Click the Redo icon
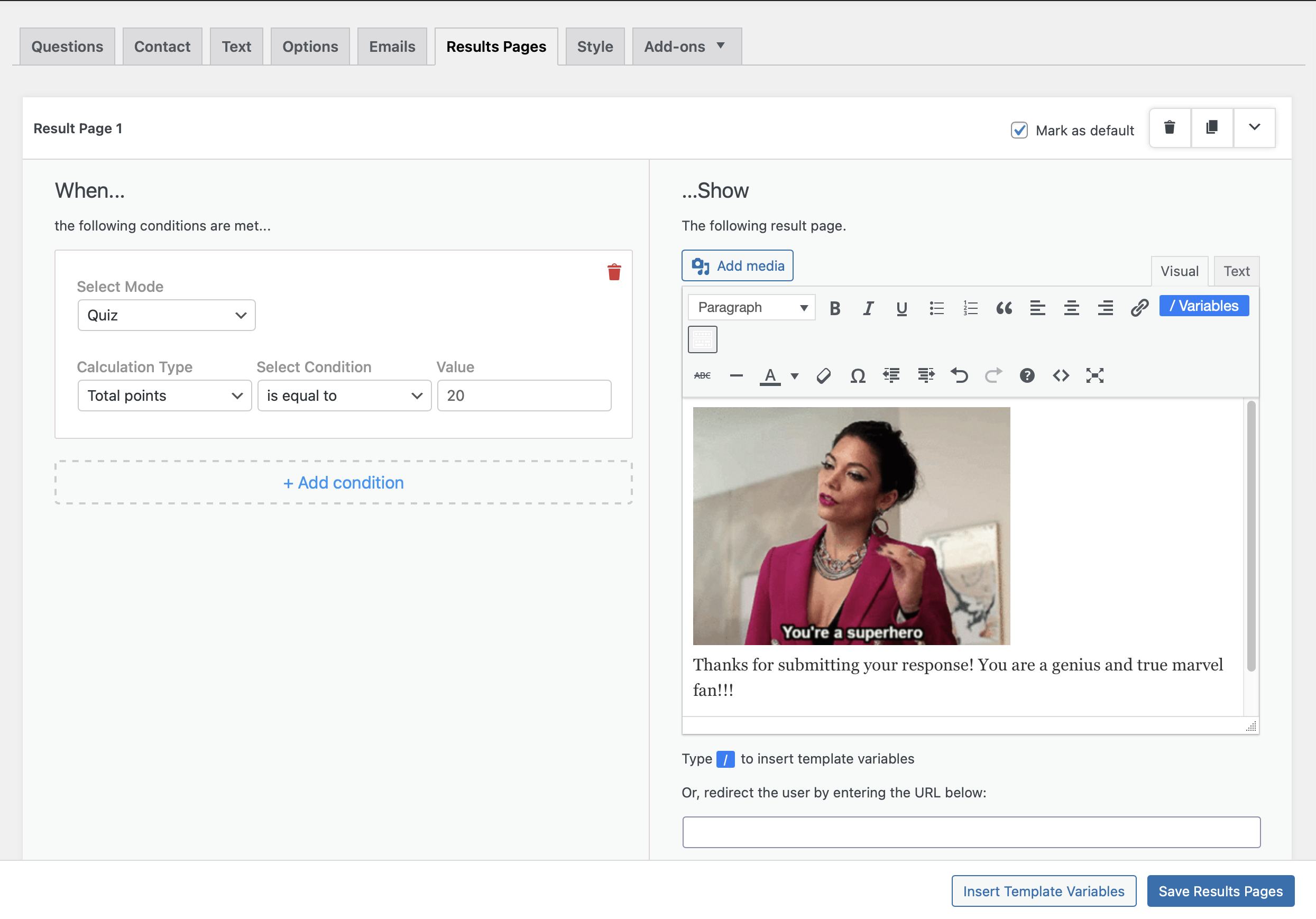The width and height of the screenshot is (1316, 919). [993, 375]
